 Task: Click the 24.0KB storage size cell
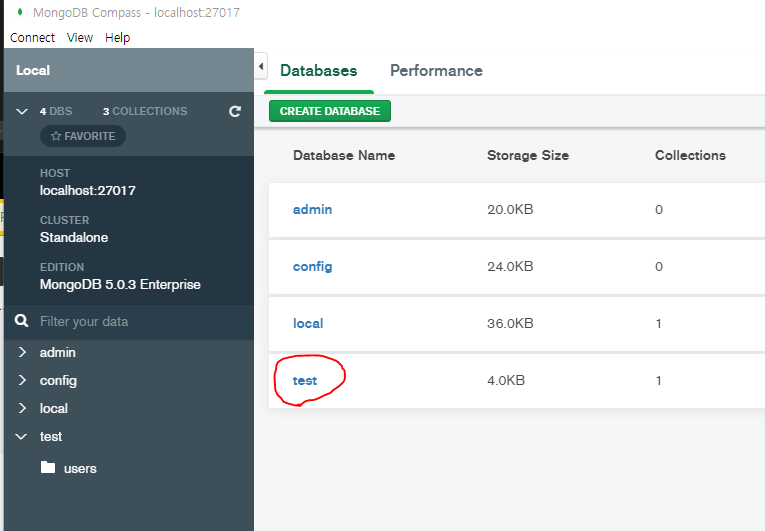pos(510,266)
